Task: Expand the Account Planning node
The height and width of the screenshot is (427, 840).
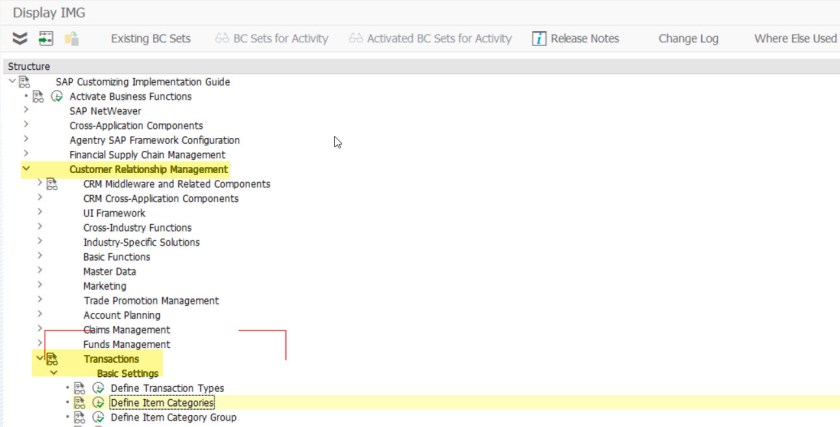Action: click(x=40, y=314)
